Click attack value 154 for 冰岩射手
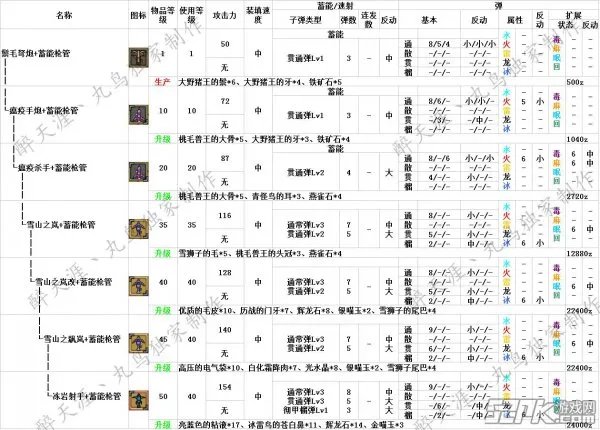This screenshot has width=600, height=430. (x=225, y=387)
